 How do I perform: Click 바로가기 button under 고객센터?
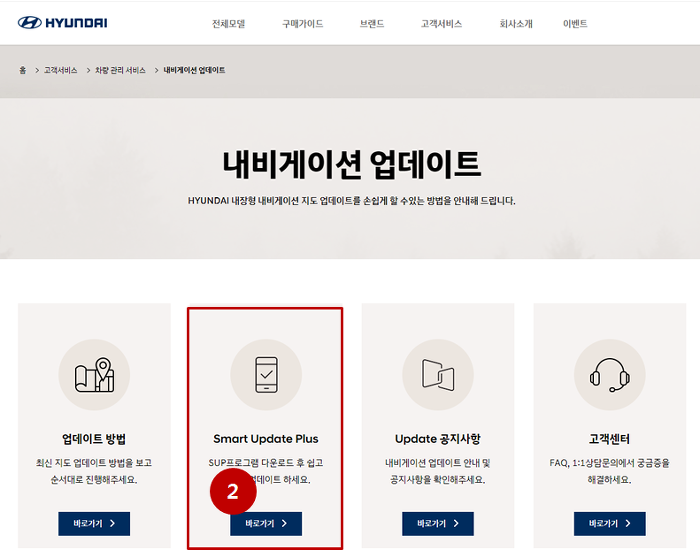pos(610,524)
